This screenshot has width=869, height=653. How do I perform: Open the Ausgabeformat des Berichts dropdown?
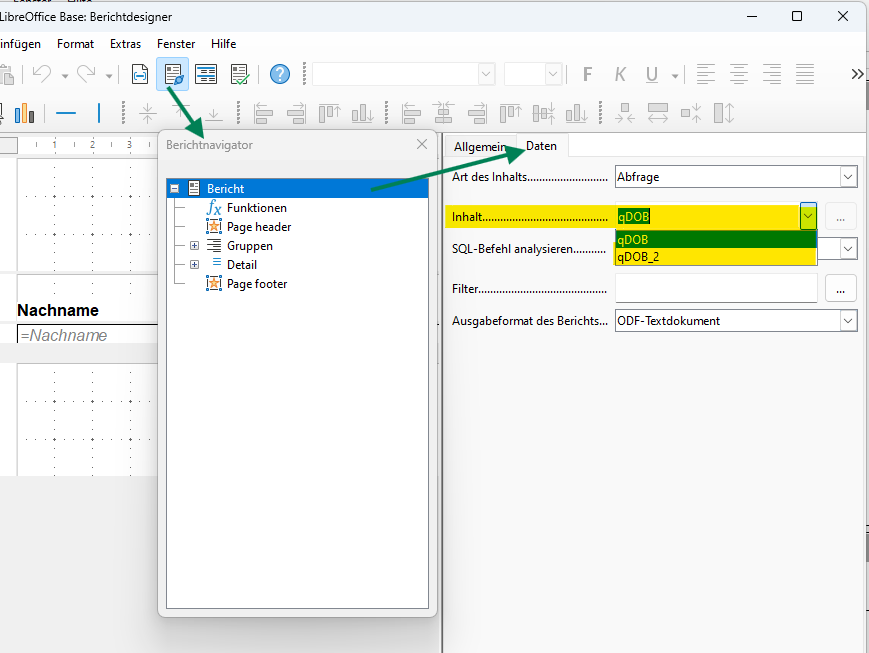tap(848, 321)
